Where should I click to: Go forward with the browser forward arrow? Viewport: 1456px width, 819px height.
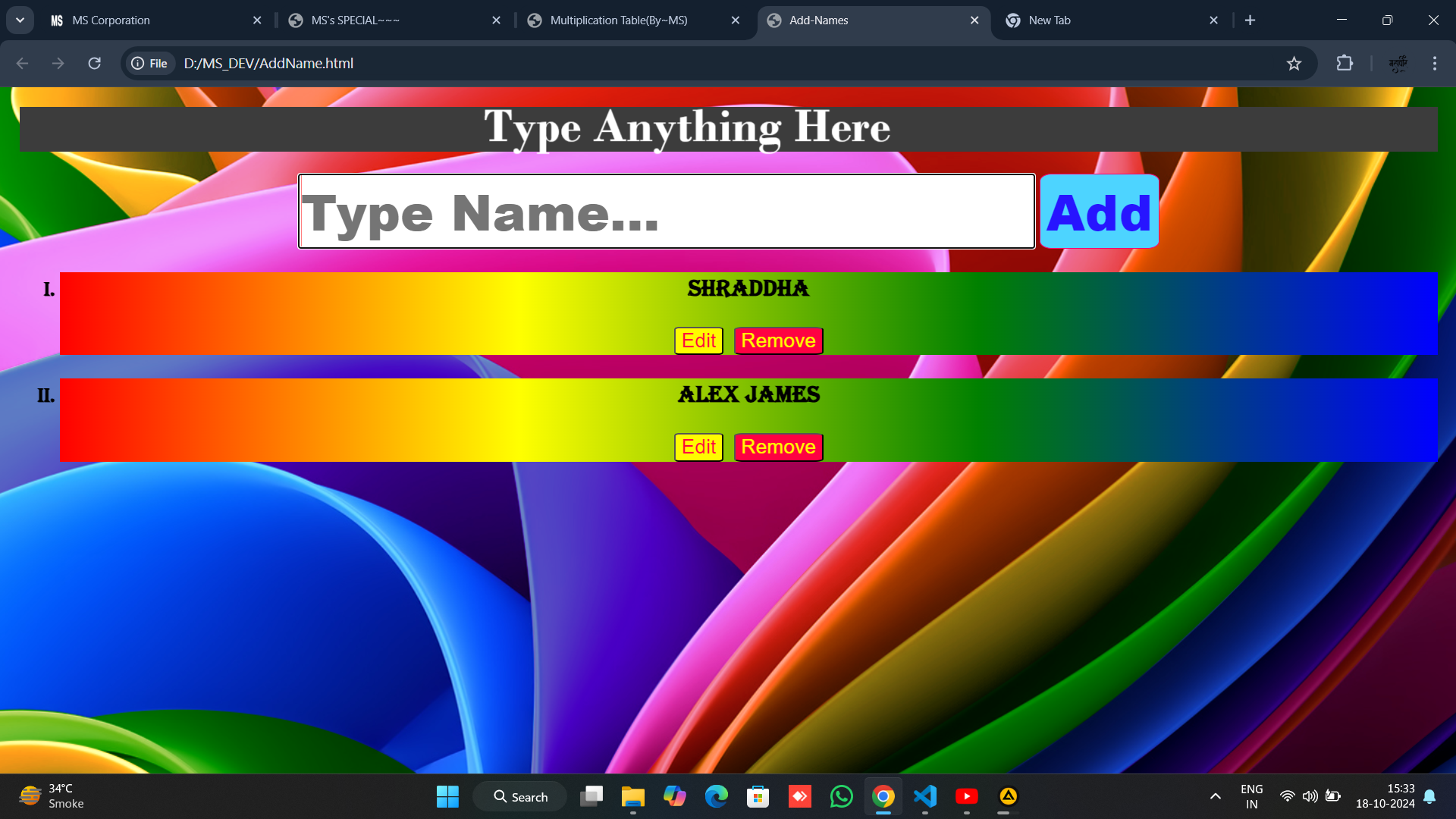coord(58,64)
